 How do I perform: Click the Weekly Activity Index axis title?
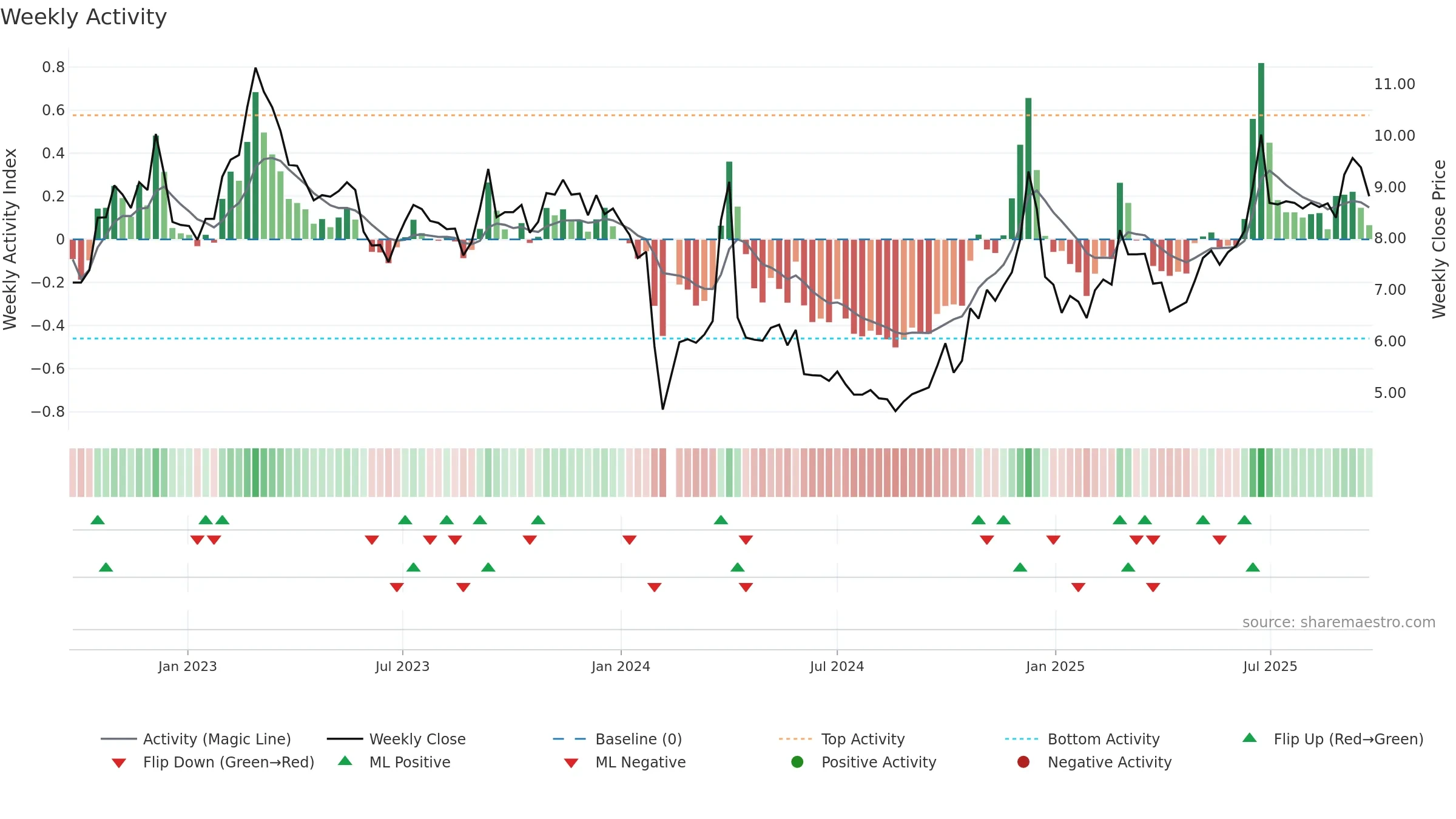pyautogui.click(x=10, y=239)
